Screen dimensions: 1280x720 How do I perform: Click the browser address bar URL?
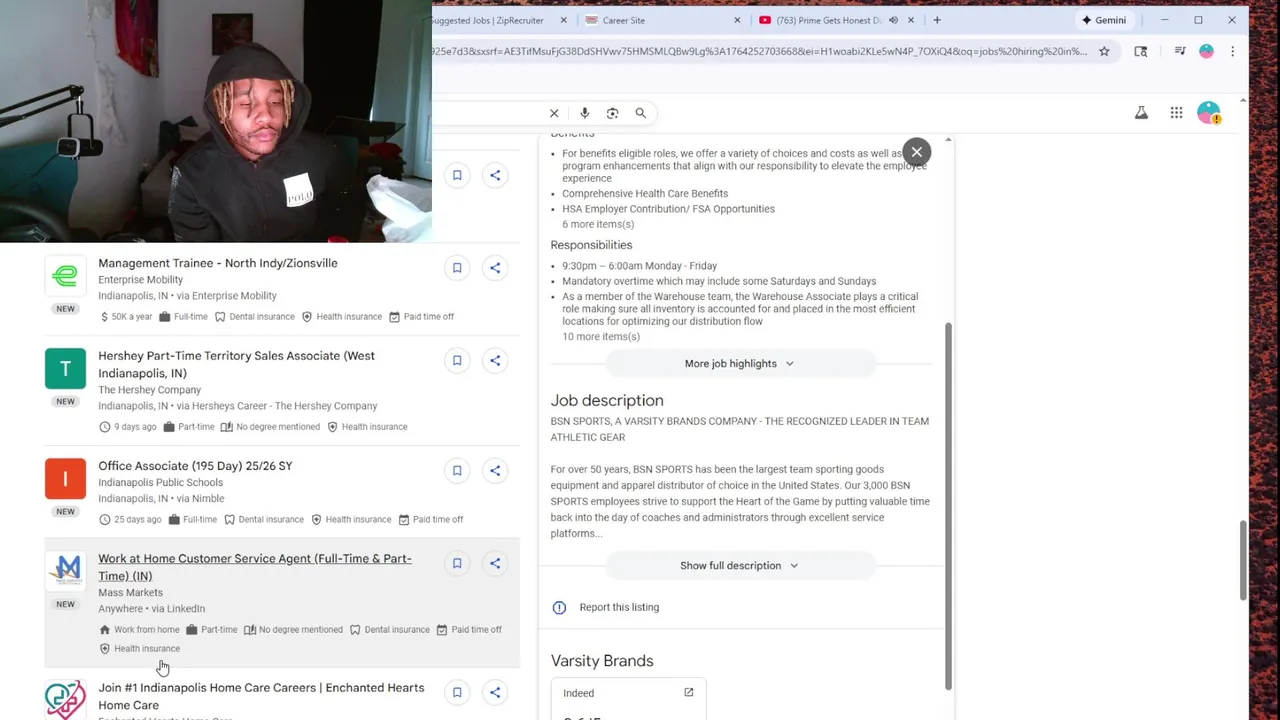pos(760,52)
